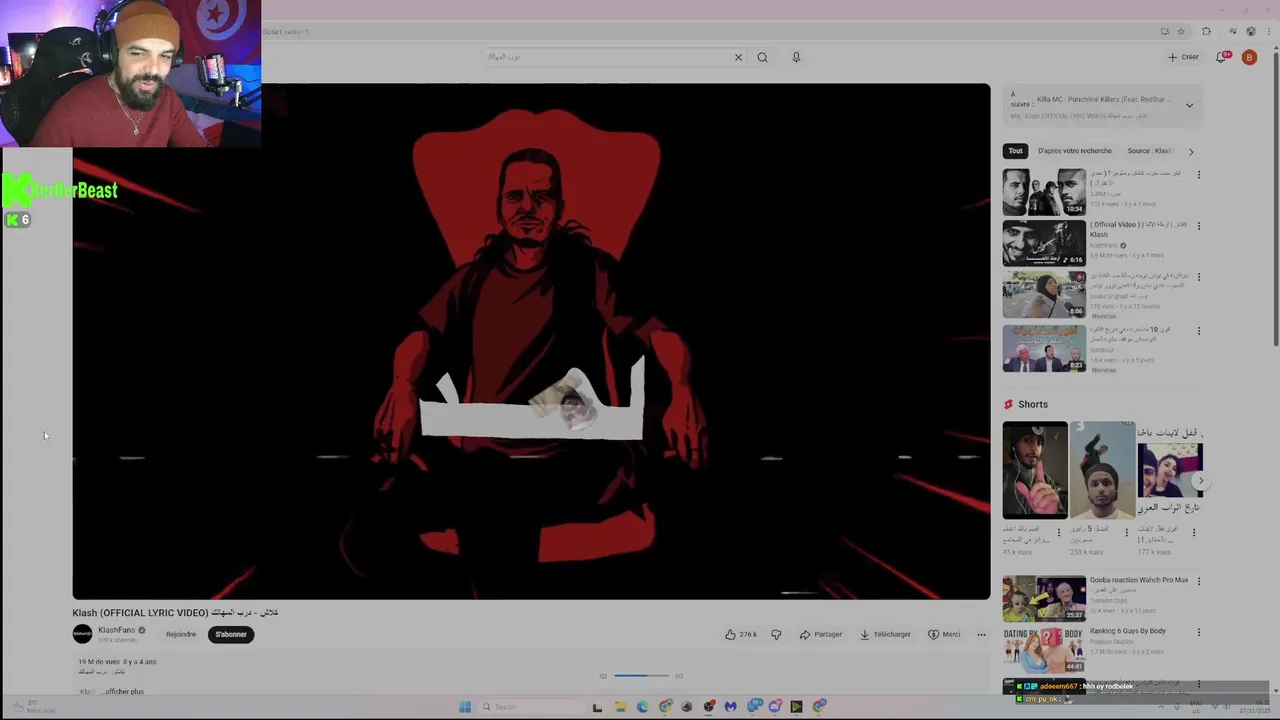1280x720 pixels.
Task: Click the Shorts section logo
Action: 1008,404
